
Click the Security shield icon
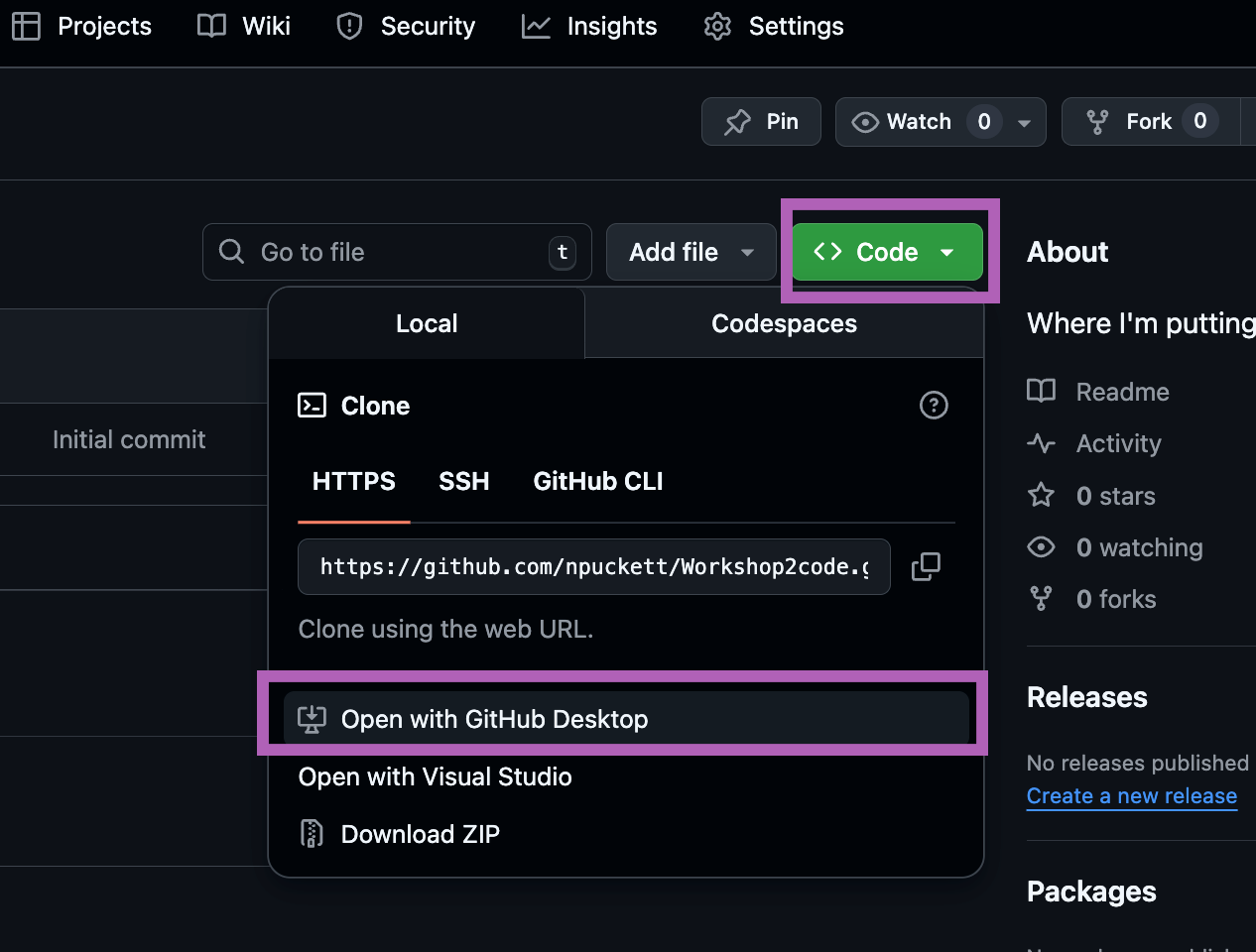(x=349, y=26)
